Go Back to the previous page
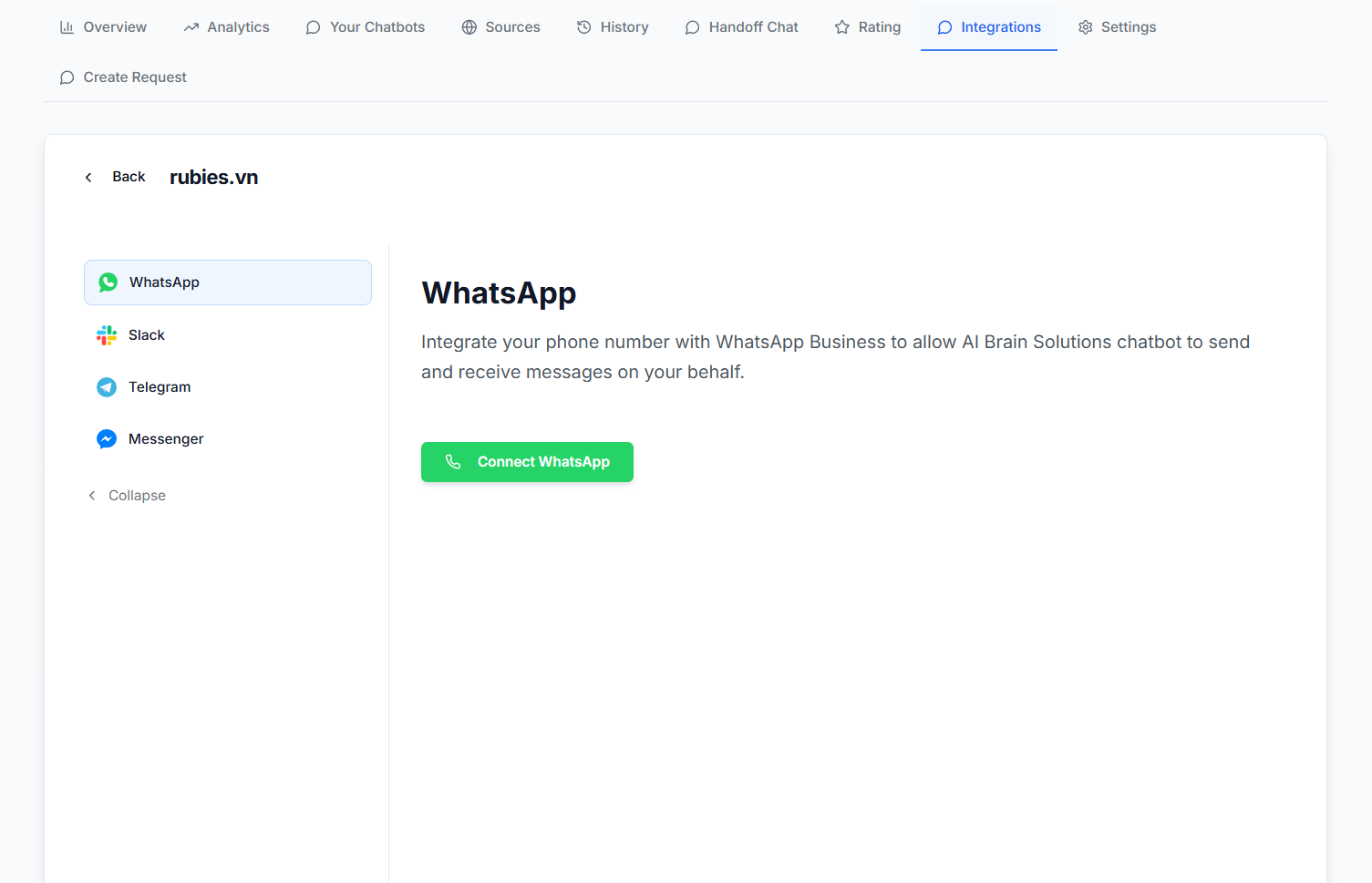The width and height of the screenshot is (1372, 883). [115, 177]
